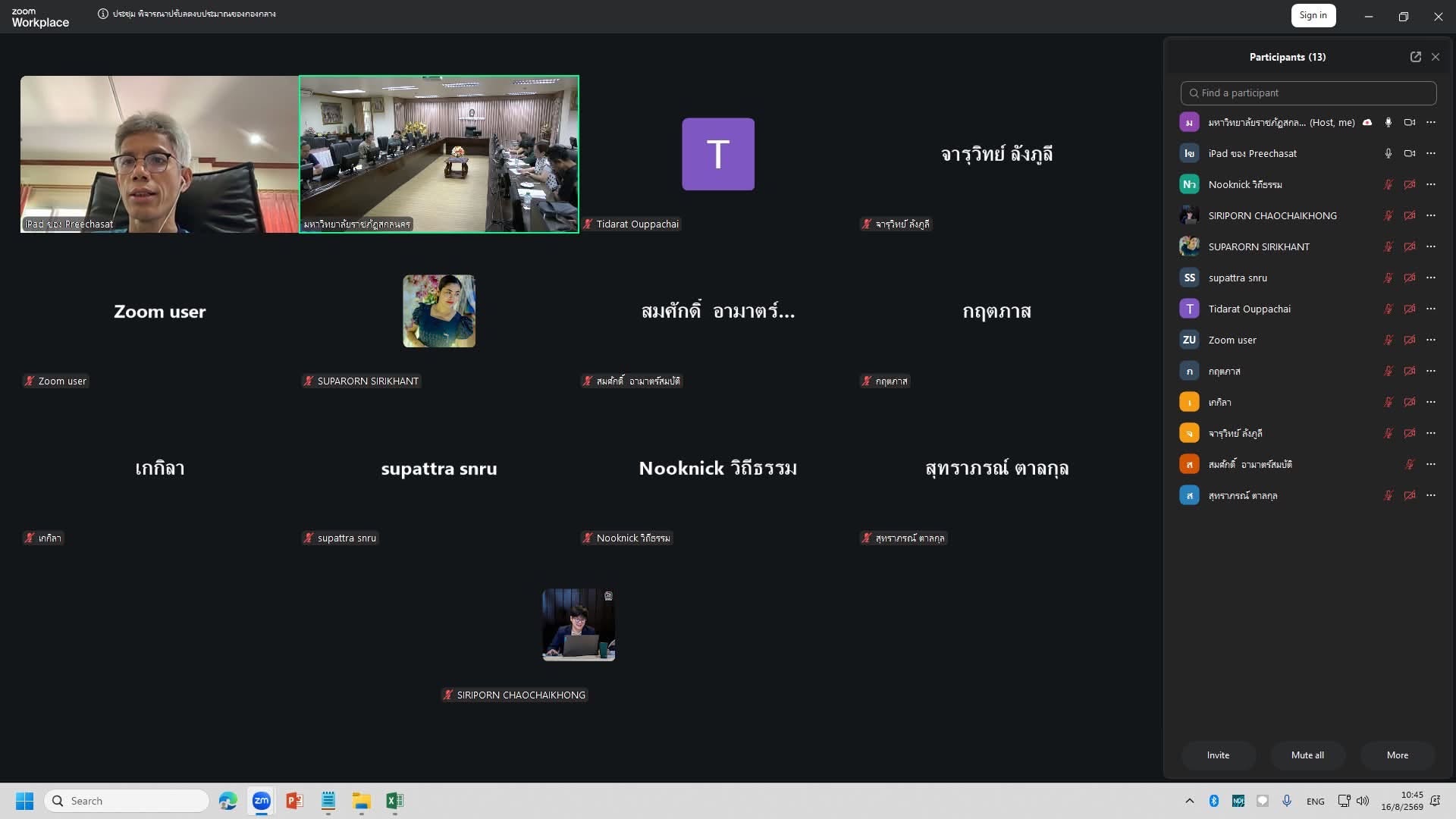Click the Zoom icon in the taskbar
This screenshot has width=1456, height=819.
[262, 801]
